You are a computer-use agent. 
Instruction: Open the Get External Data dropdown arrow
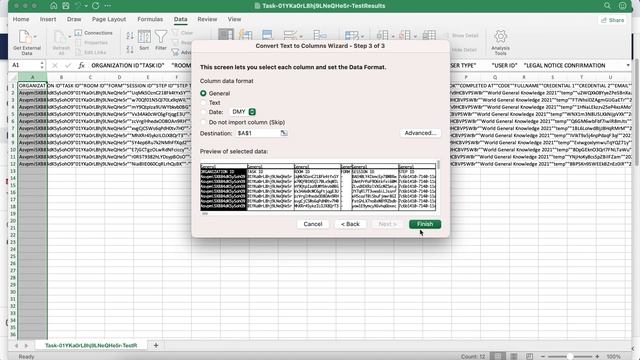coord(35,36)
